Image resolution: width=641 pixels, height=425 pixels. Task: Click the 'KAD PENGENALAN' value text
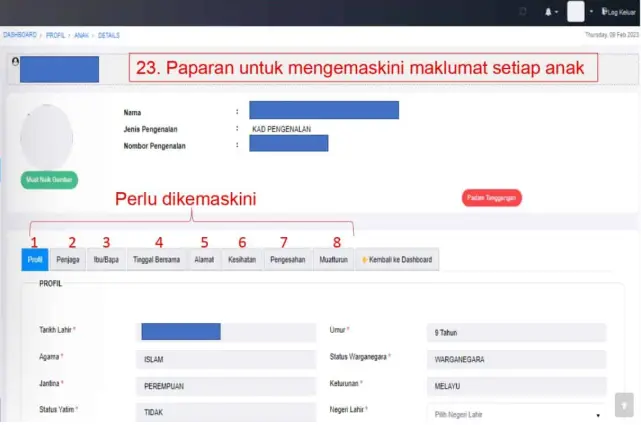click(282, 129)
